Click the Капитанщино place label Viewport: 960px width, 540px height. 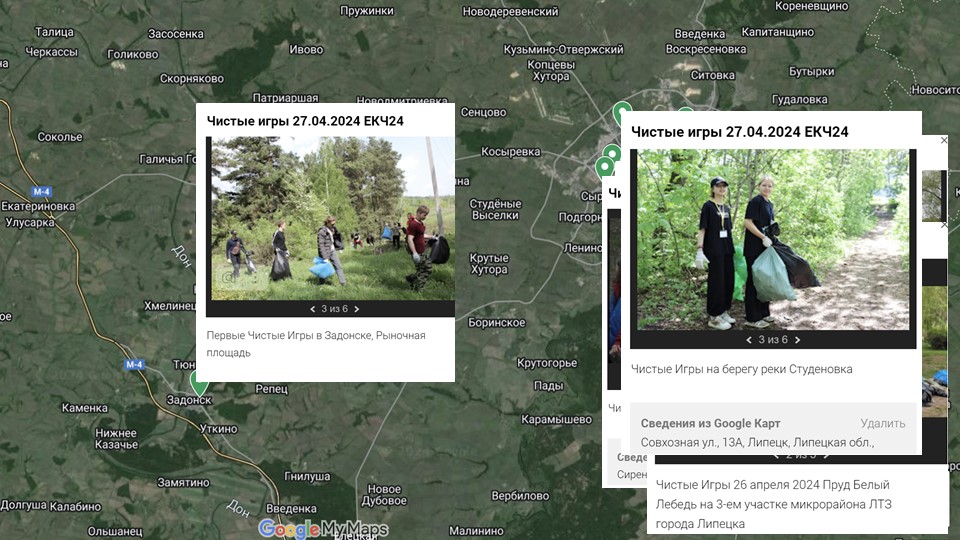point(778,32)
